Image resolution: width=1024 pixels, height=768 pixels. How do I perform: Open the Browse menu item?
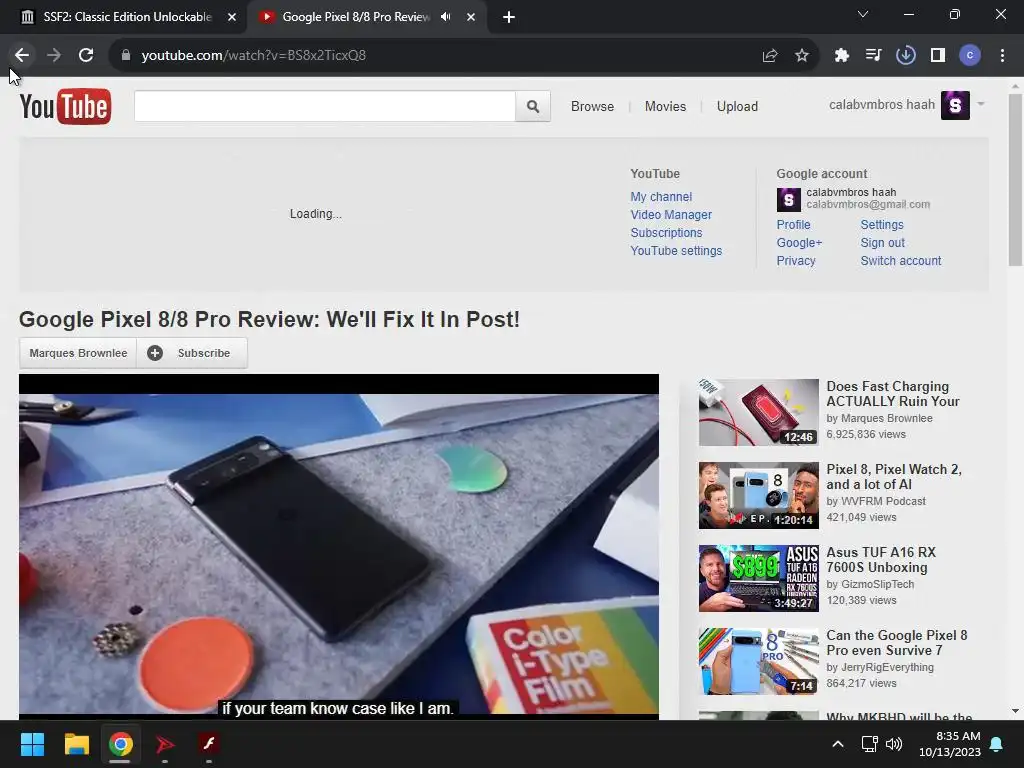point(592,106)
